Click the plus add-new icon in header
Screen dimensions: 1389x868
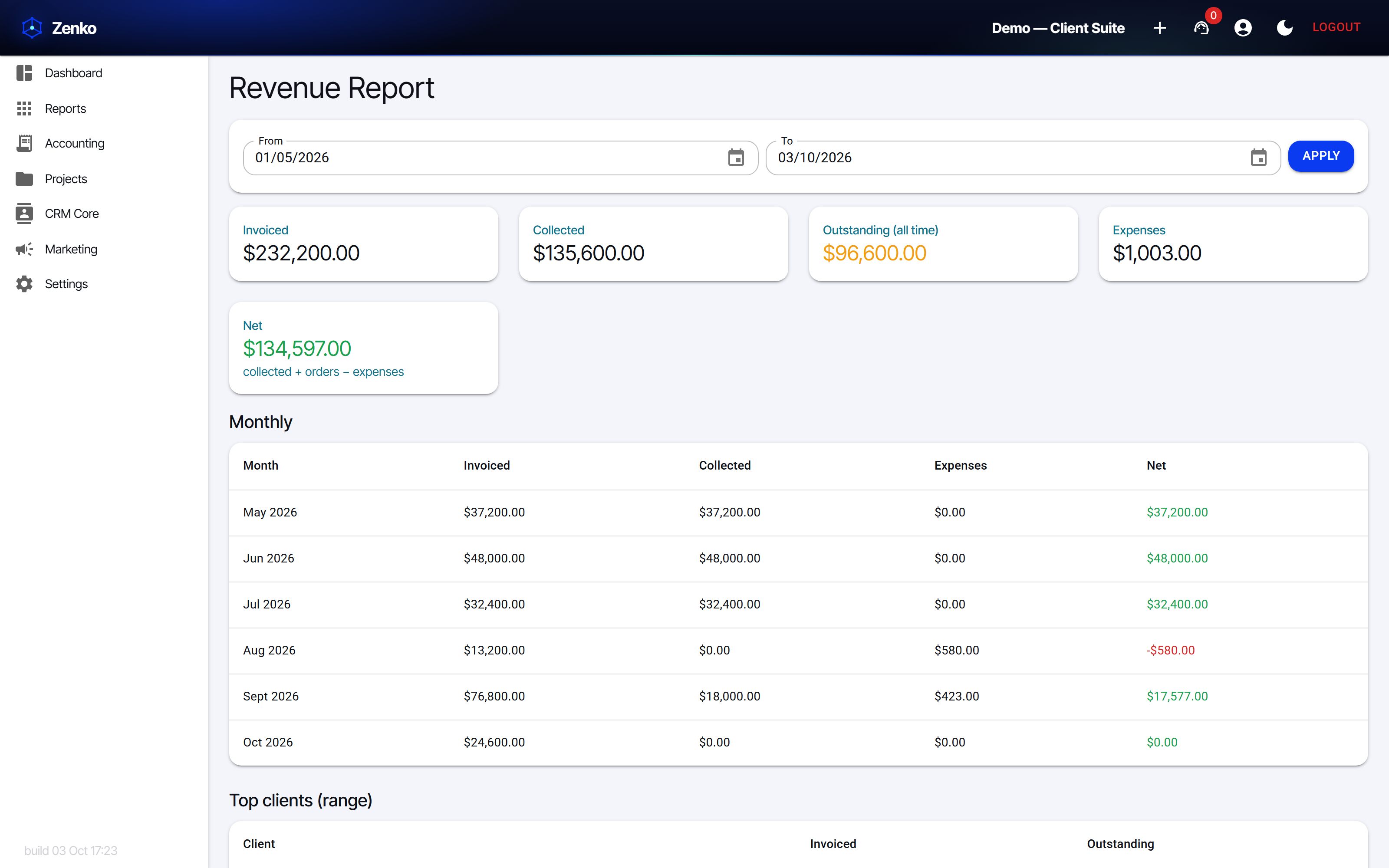tap(1159, 27)
